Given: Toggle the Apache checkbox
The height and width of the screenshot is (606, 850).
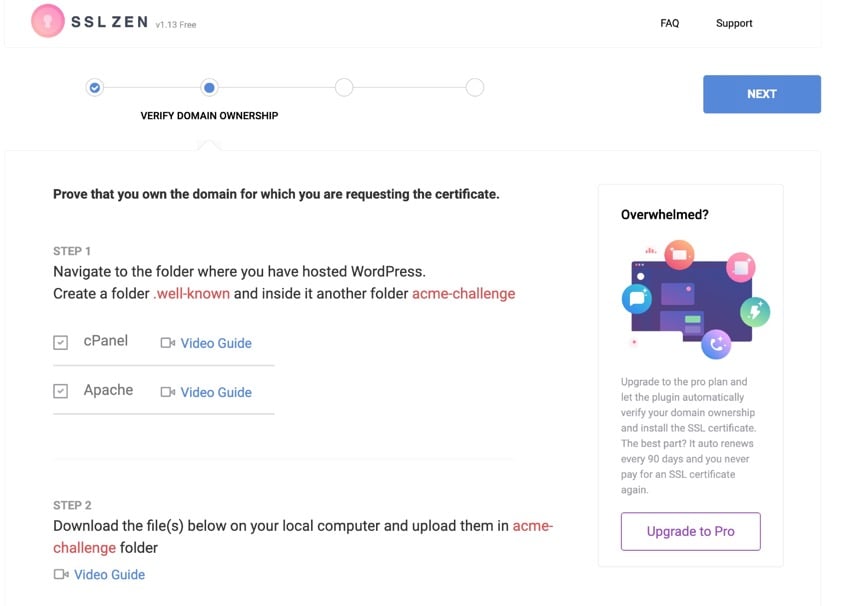Looking at the screenshot, I should 61,391.
